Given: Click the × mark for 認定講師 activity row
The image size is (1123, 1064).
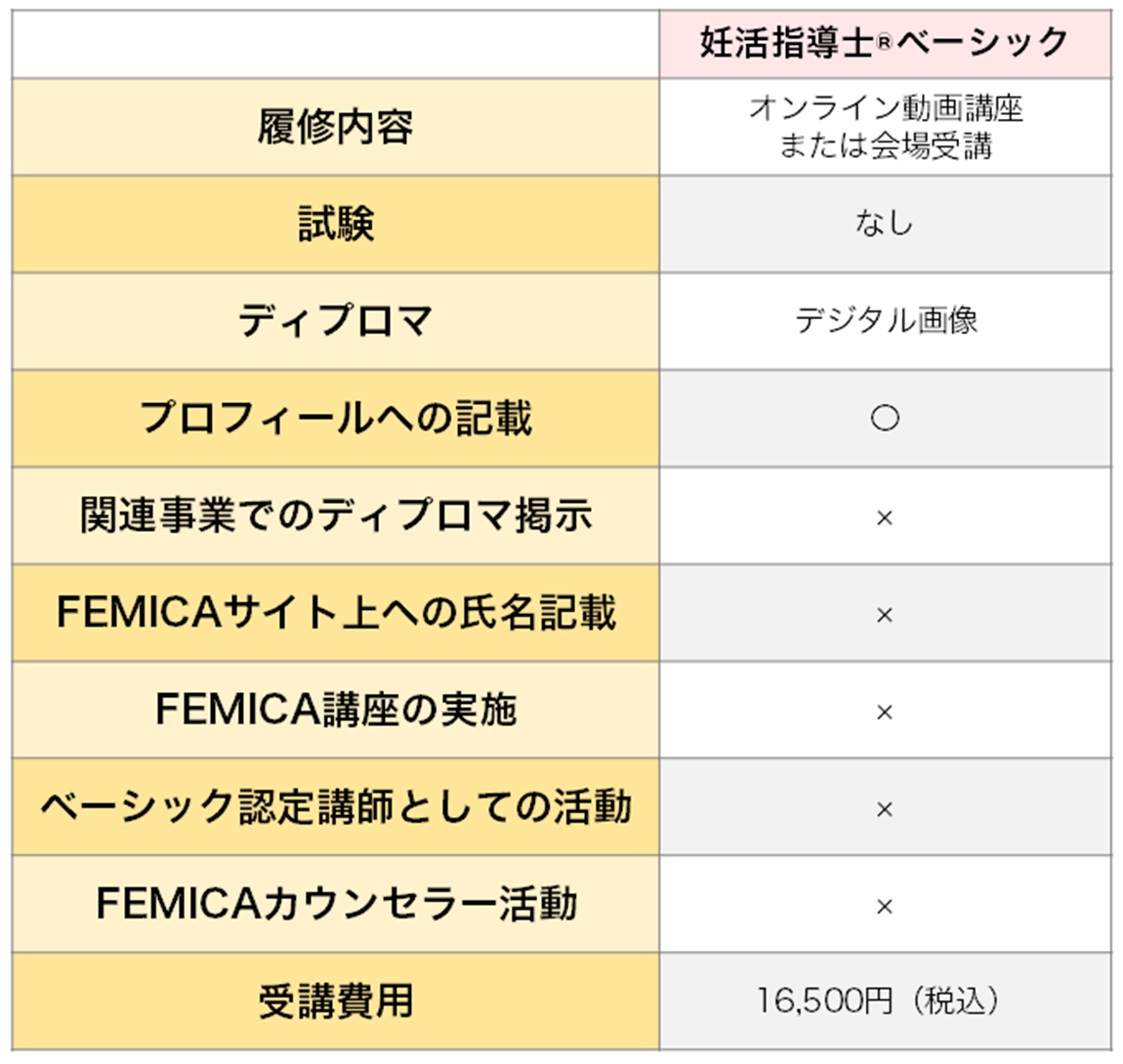Looking at the screenshot, I should [x=885, y=809].
